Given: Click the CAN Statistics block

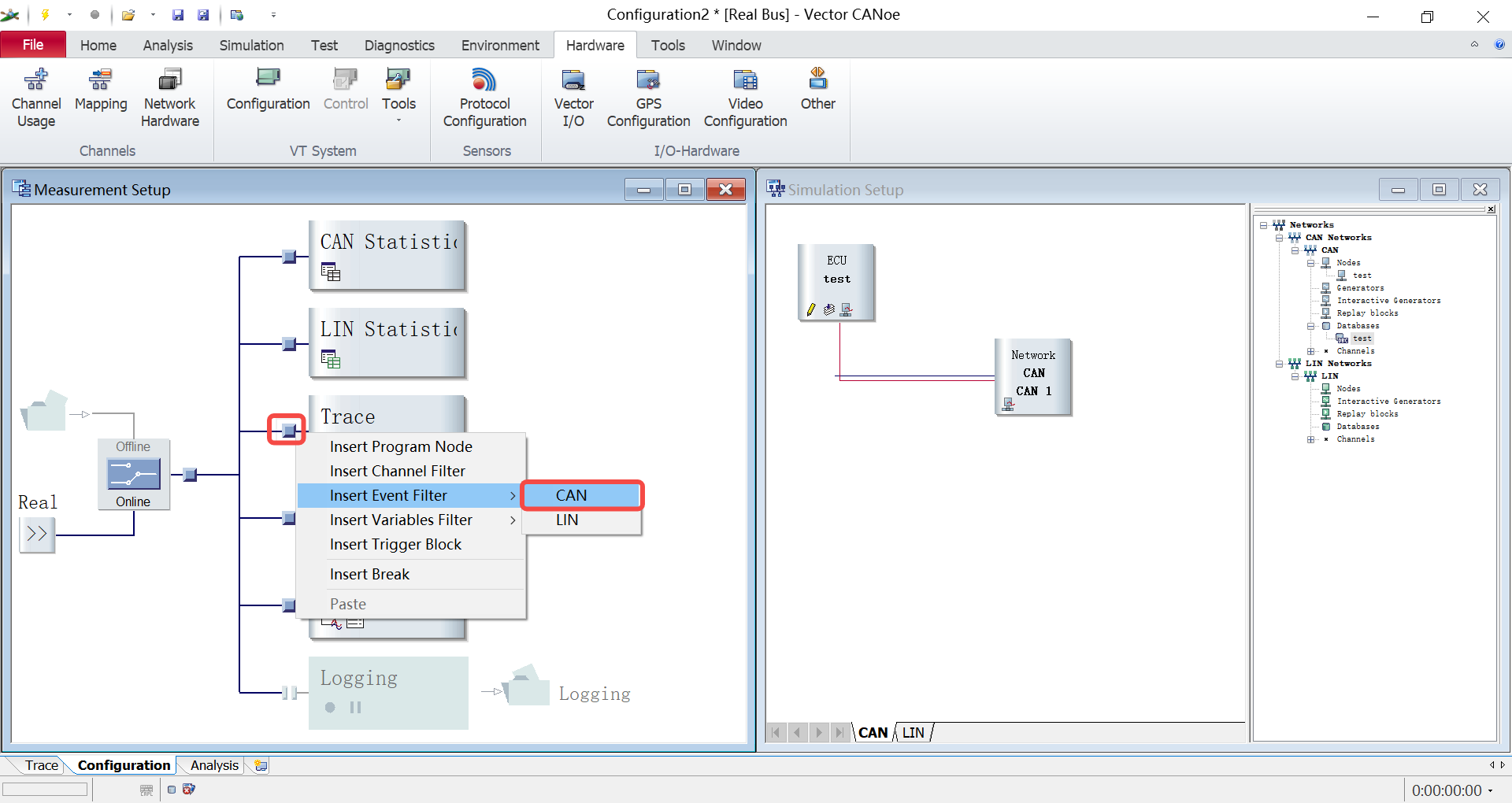Looking at the screenshot, I should [x=387, y=256].
